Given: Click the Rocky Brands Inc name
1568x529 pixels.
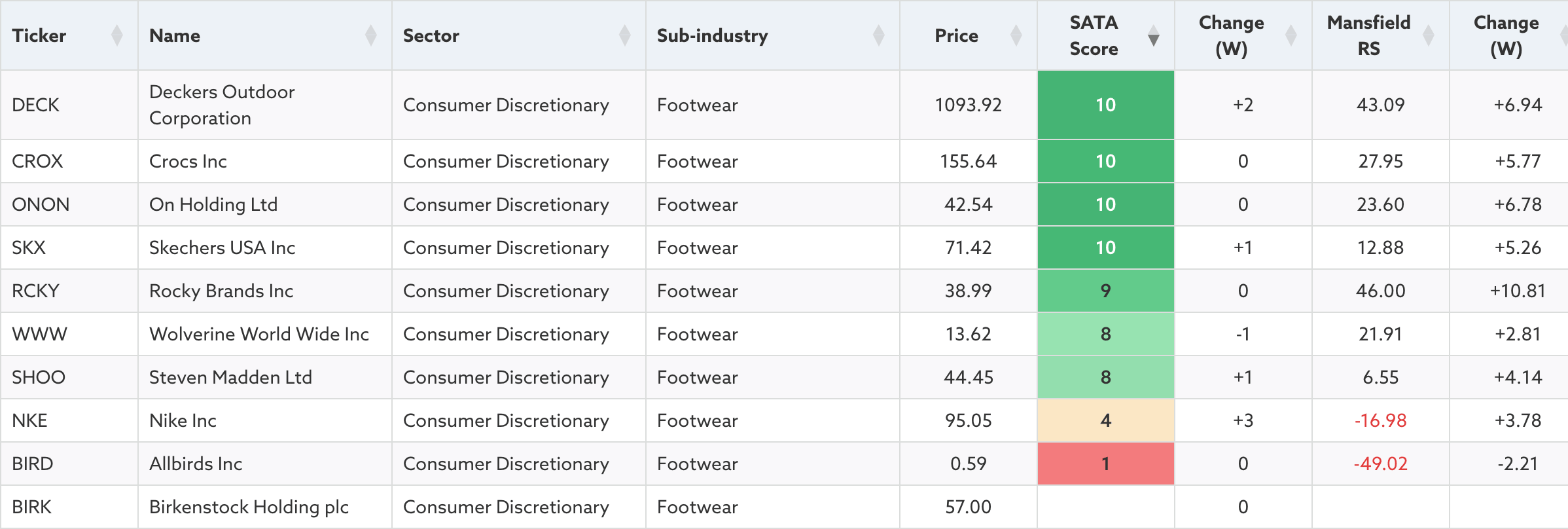Looking at the screenshot, I should (x=221, y=291).
